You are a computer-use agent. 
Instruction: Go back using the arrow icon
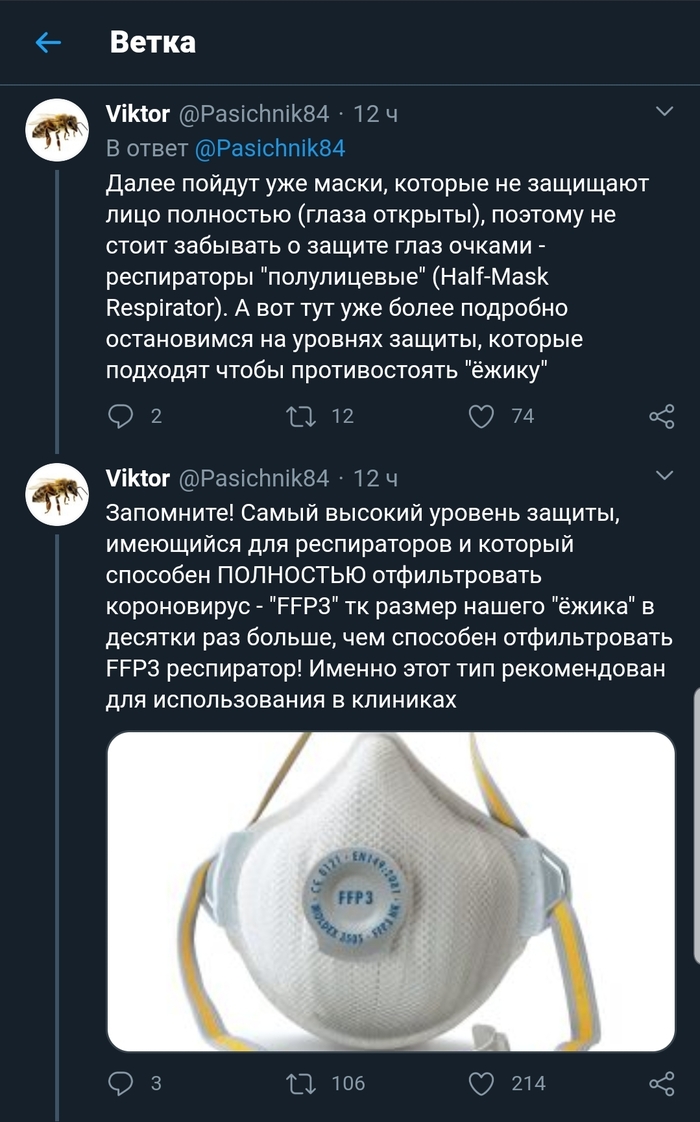[x=47, y=42]
